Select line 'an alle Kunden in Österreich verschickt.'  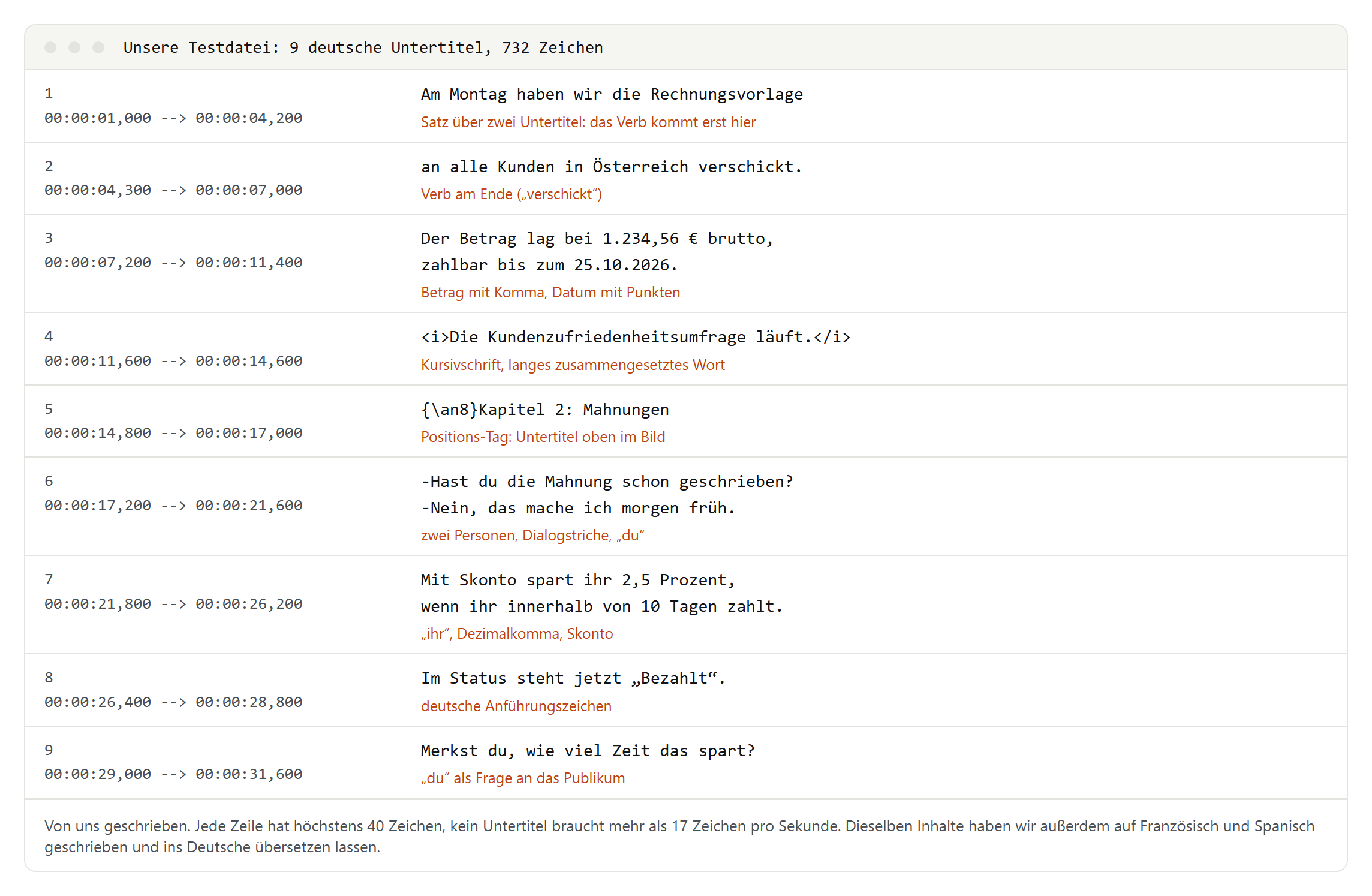(611, 167)
